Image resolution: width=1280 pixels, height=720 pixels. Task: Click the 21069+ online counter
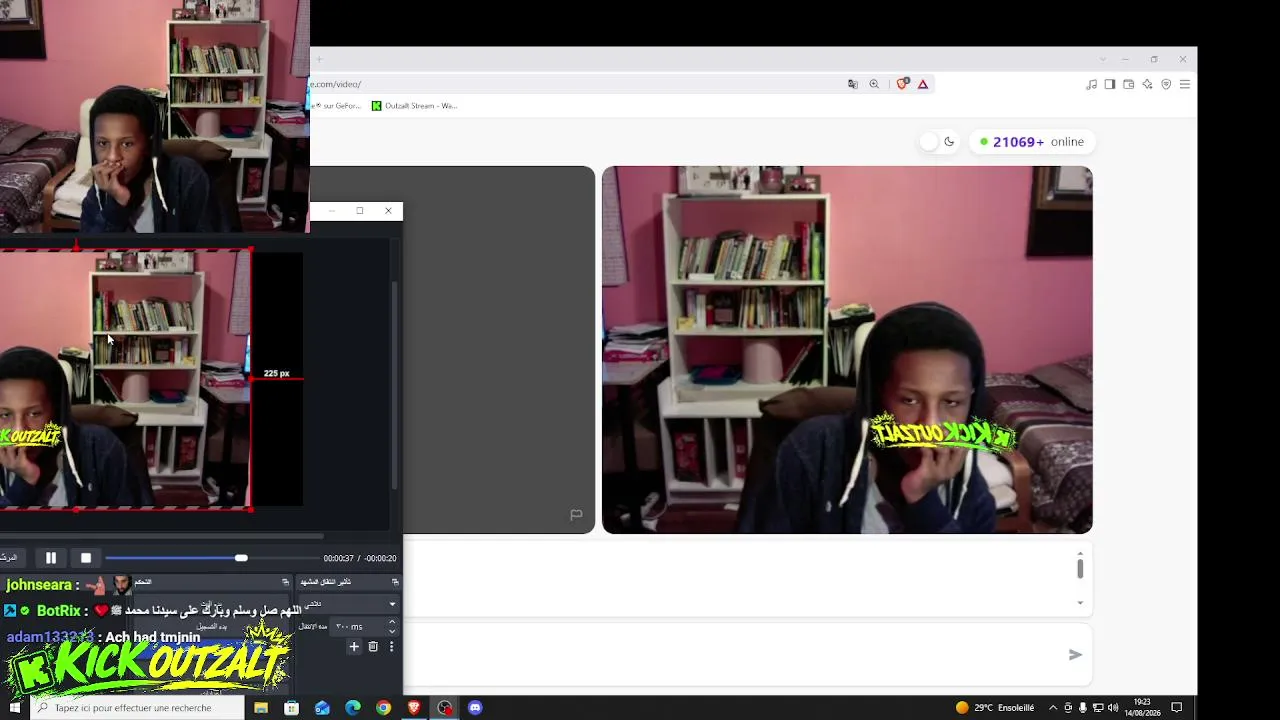click(1032, 142)
